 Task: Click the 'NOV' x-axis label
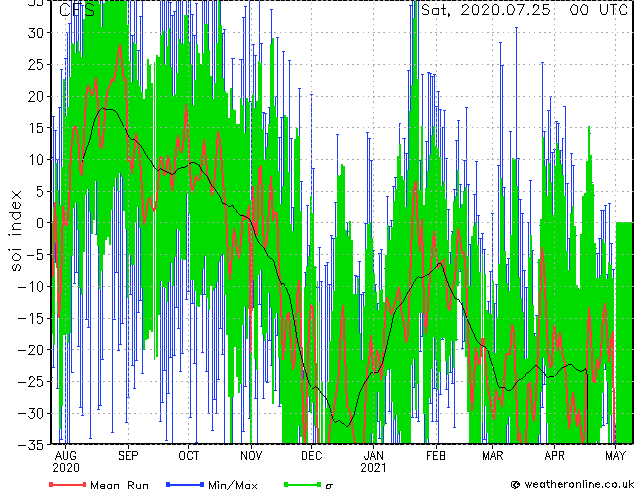tap(251, 456)
